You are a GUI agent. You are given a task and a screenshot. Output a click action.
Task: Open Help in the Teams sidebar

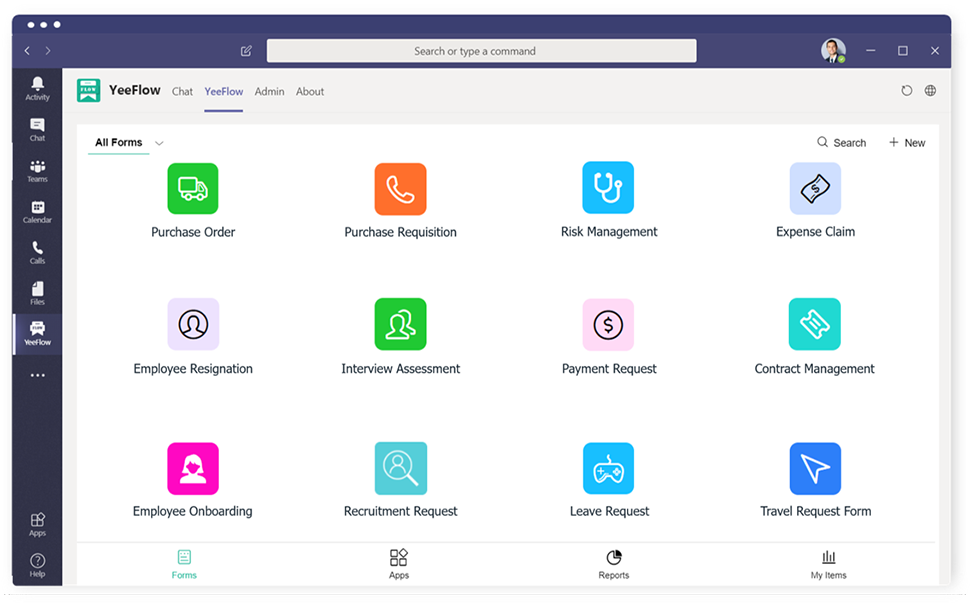click(37, 565)
